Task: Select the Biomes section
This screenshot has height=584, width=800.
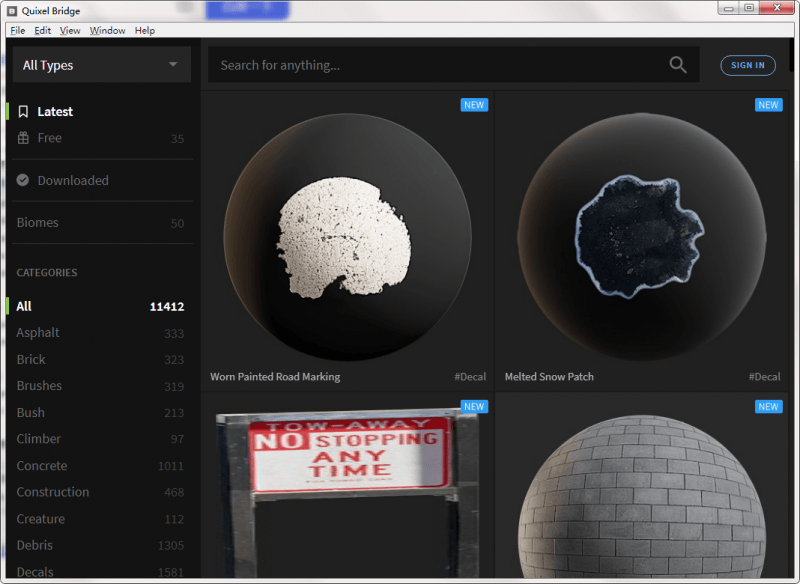Action: click(x=38, y=223)
